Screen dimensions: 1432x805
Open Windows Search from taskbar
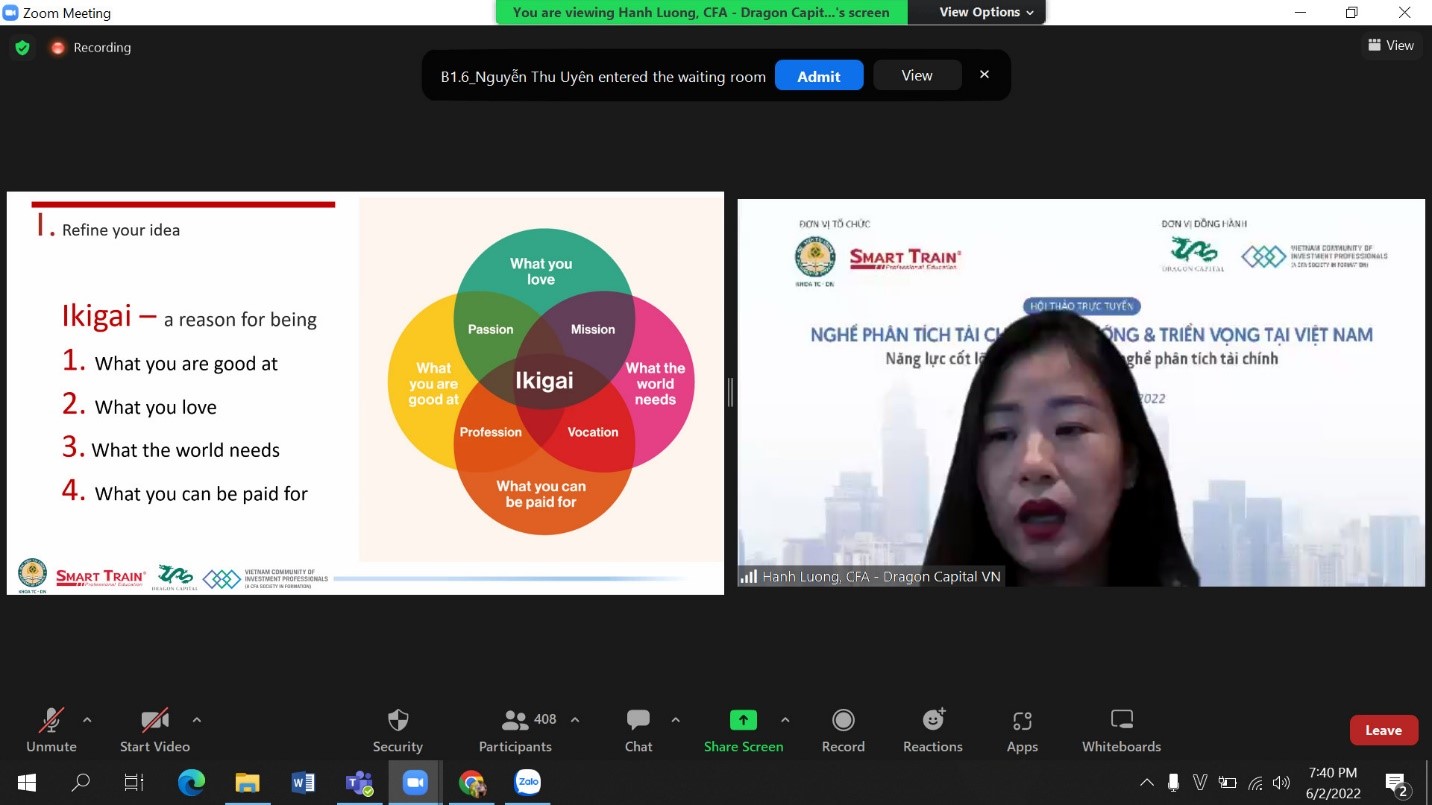[x=81, y=783]
